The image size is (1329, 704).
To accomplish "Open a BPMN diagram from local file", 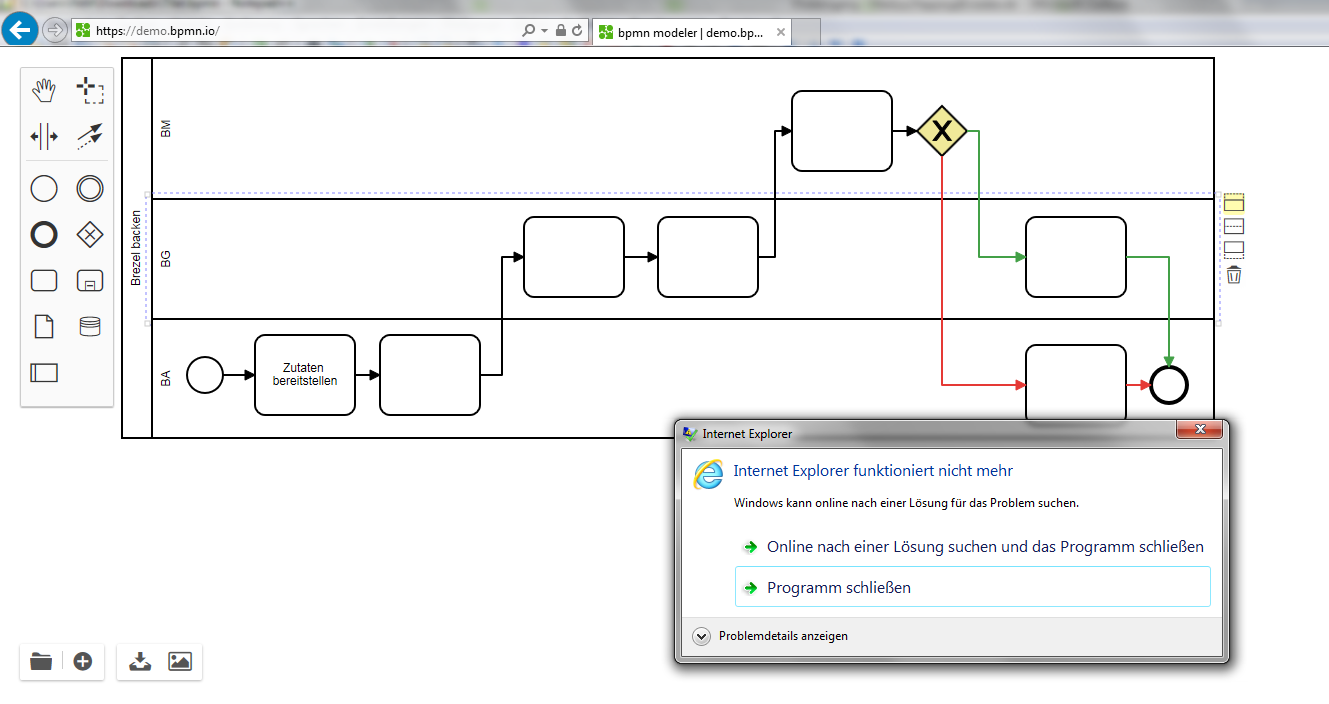I will tap(41, 661).
